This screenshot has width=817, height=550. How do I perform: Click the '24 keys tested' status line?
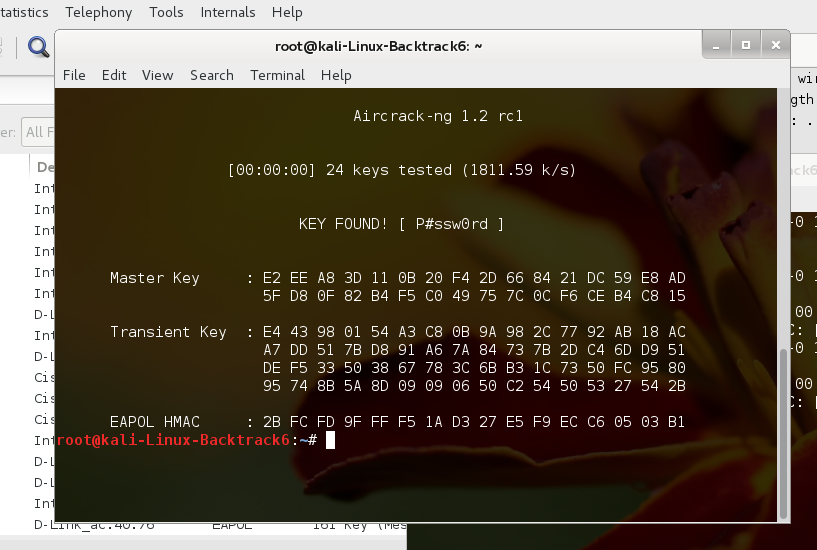[x=402, y=170]
